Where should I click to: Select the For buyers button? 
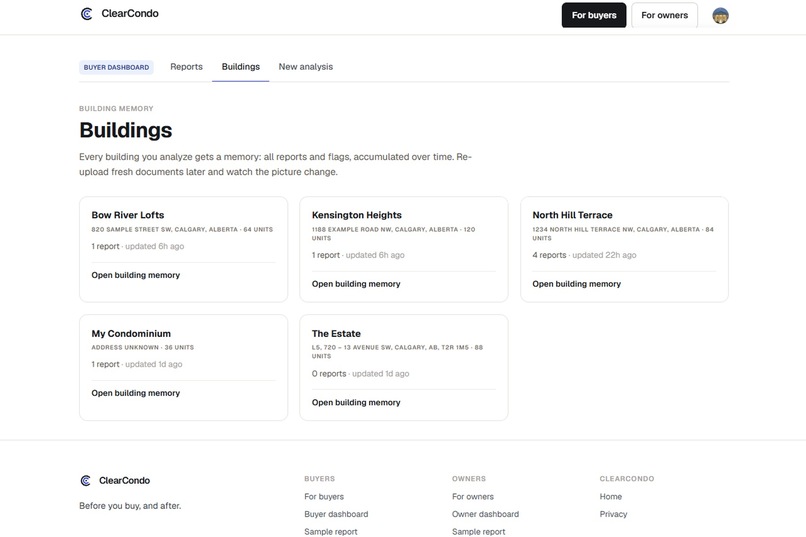click(x=594, y=15)
